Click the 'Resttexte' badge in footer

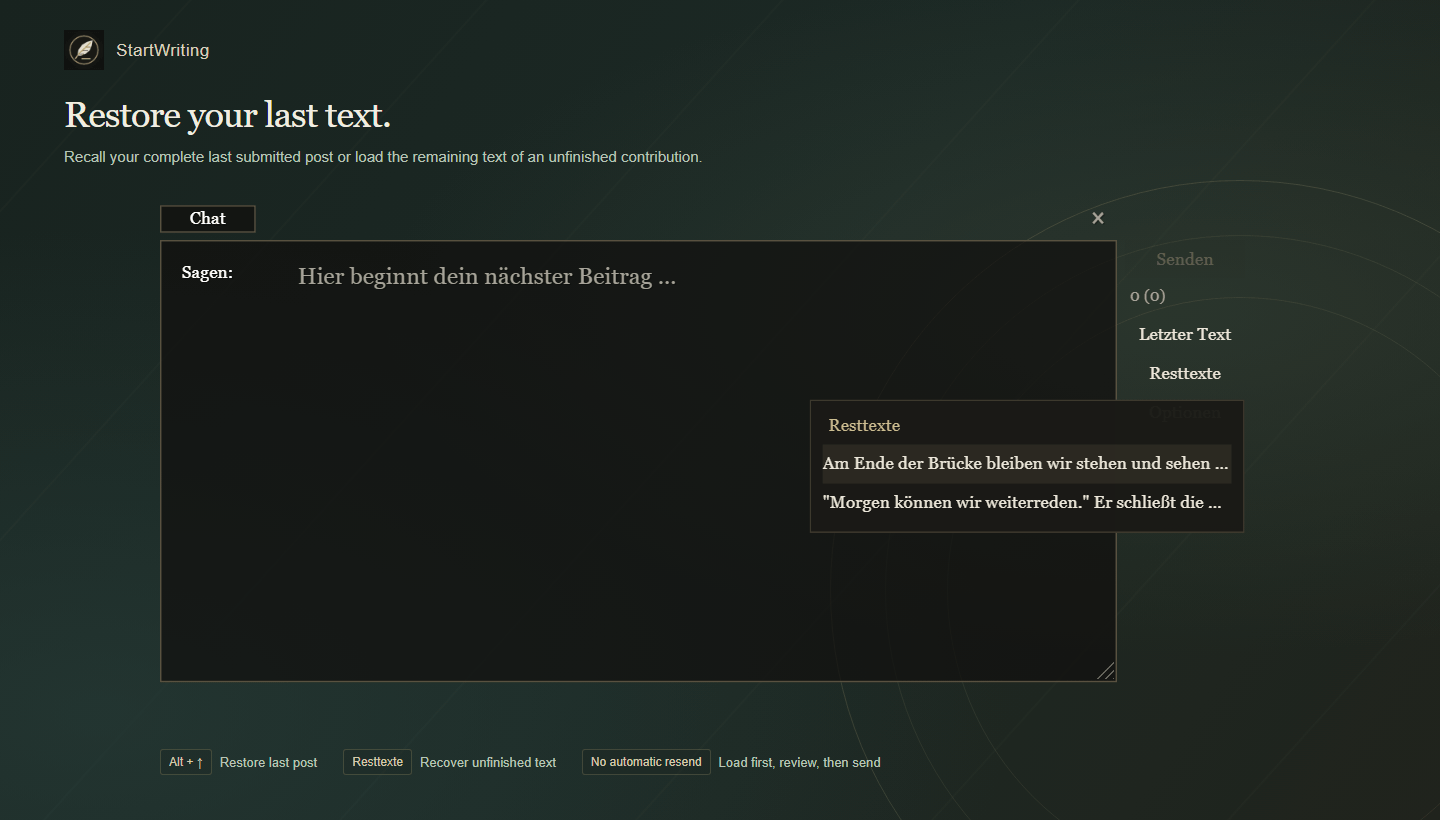[x=377, y=762]
